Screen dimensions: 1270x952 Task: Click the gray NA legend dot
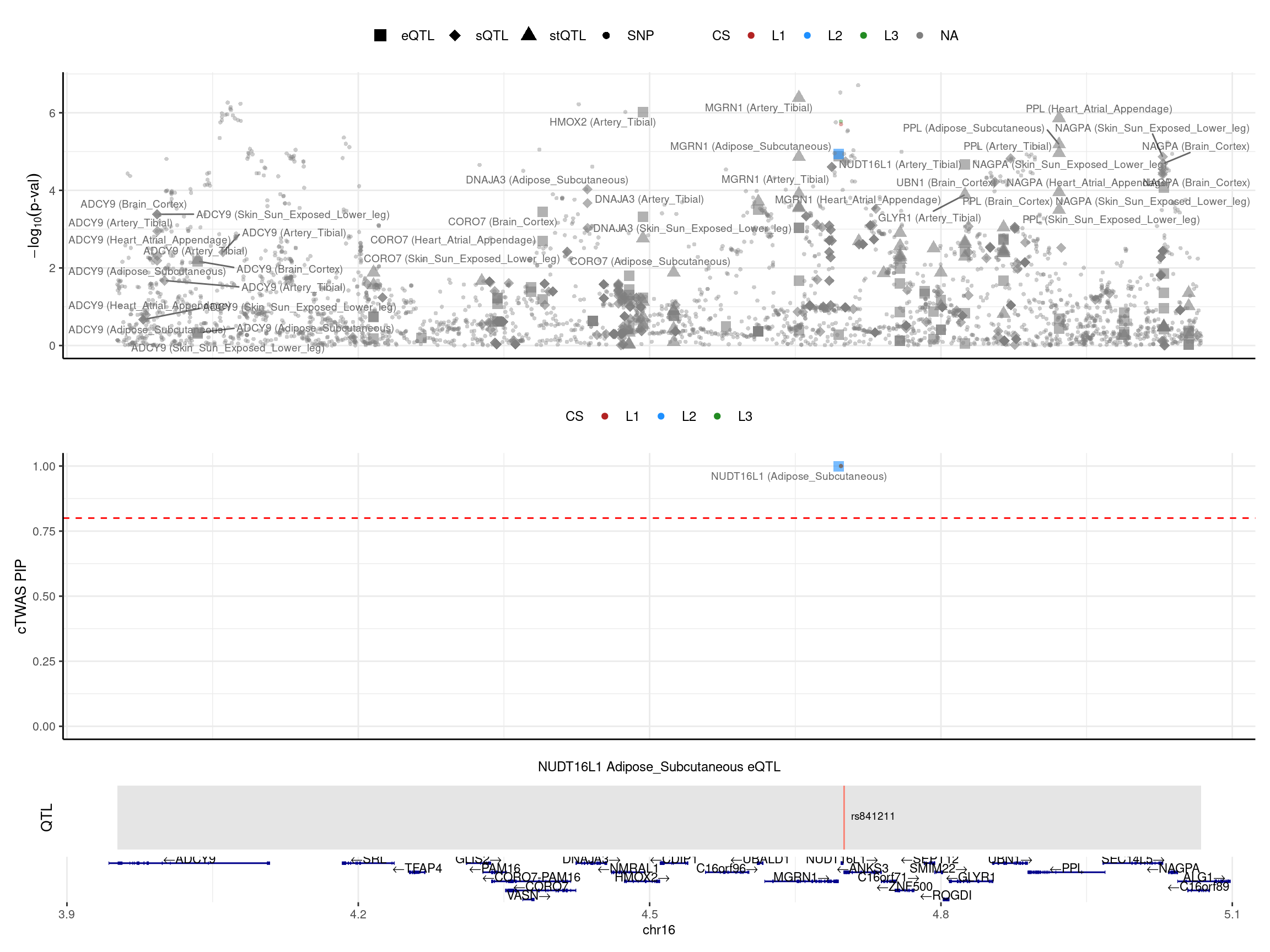pyautogui.click(x=919, y=36)
